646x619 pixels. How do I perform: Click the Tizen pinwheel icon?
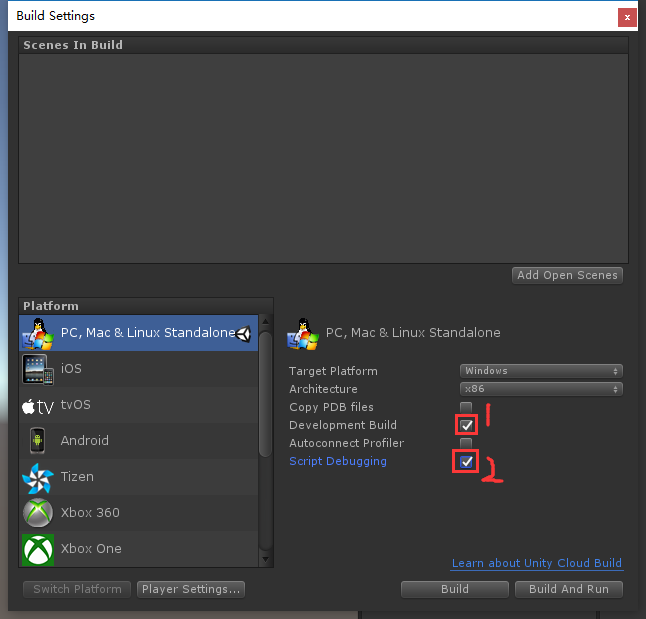[38, 478]
